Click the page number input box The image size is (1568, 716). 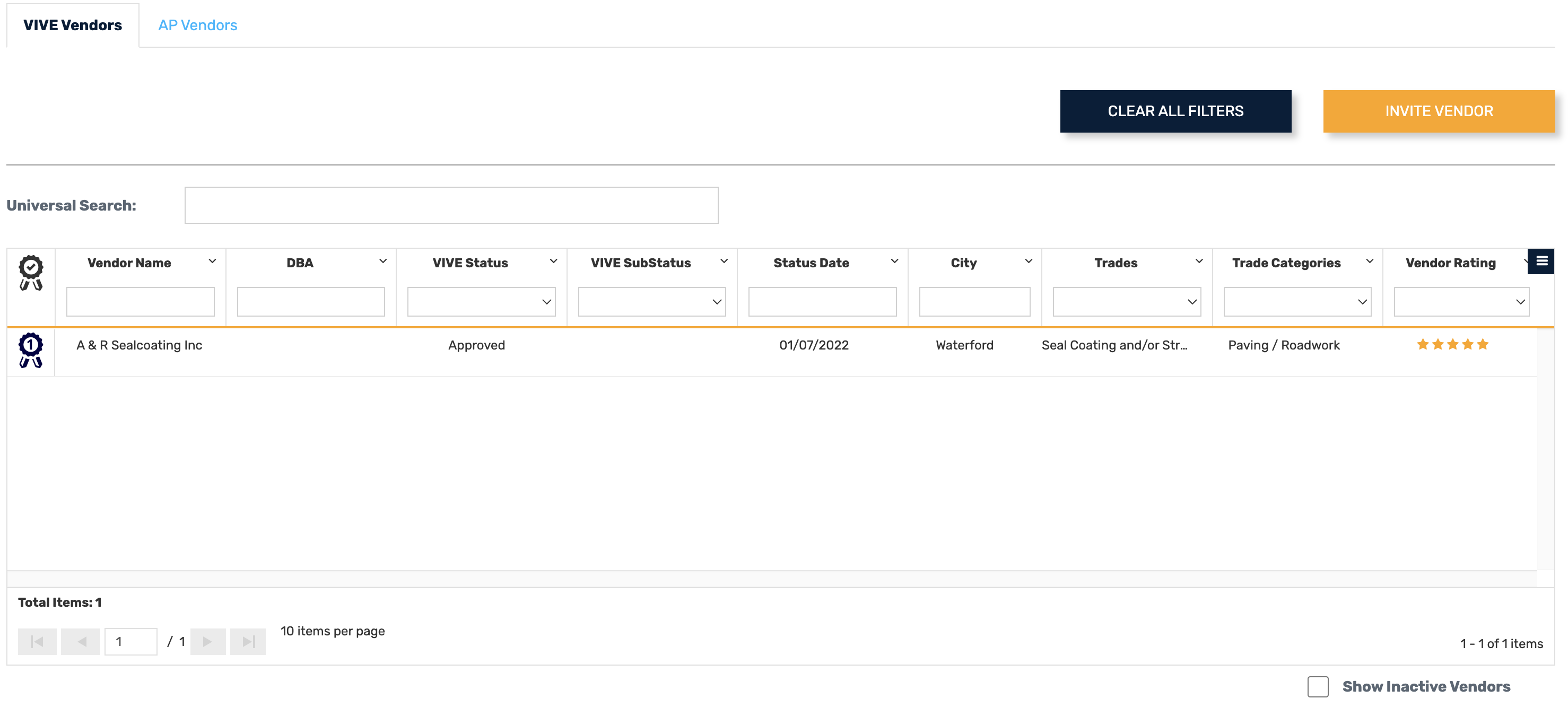[x=131, y=641]
